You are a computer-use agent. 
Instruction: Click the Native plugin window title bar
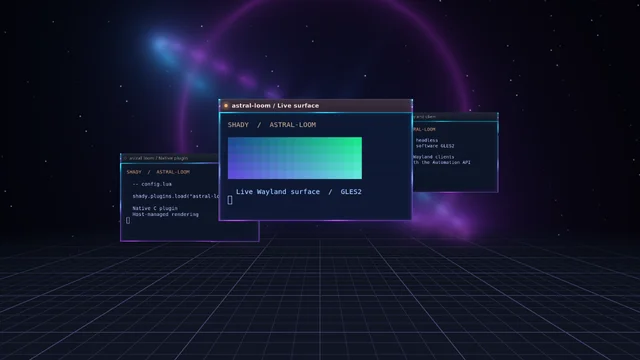169,158
